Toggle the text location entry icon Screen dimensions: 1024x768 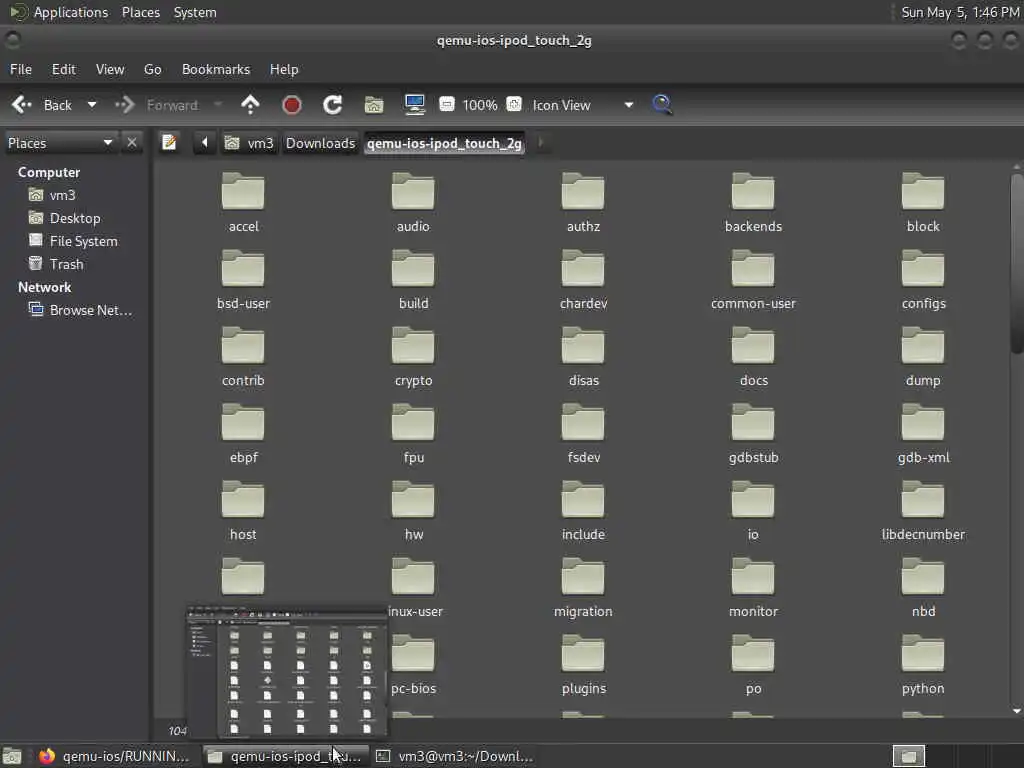[169, 142]
